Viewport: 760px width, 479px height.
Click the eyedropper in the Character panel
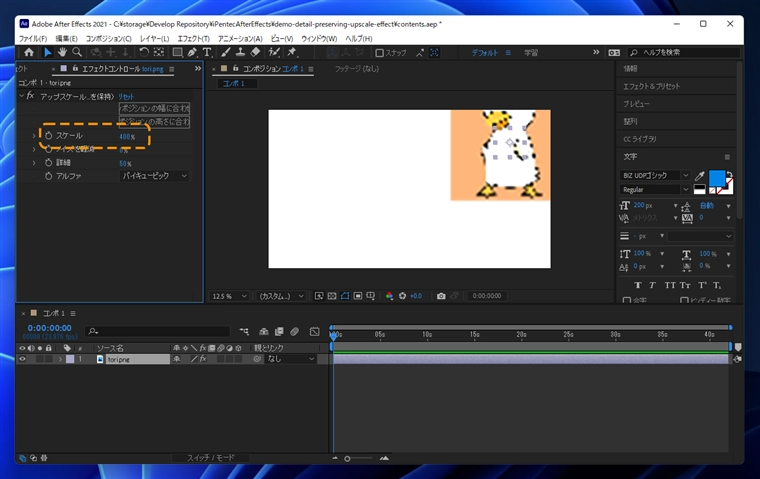(699, 176)
